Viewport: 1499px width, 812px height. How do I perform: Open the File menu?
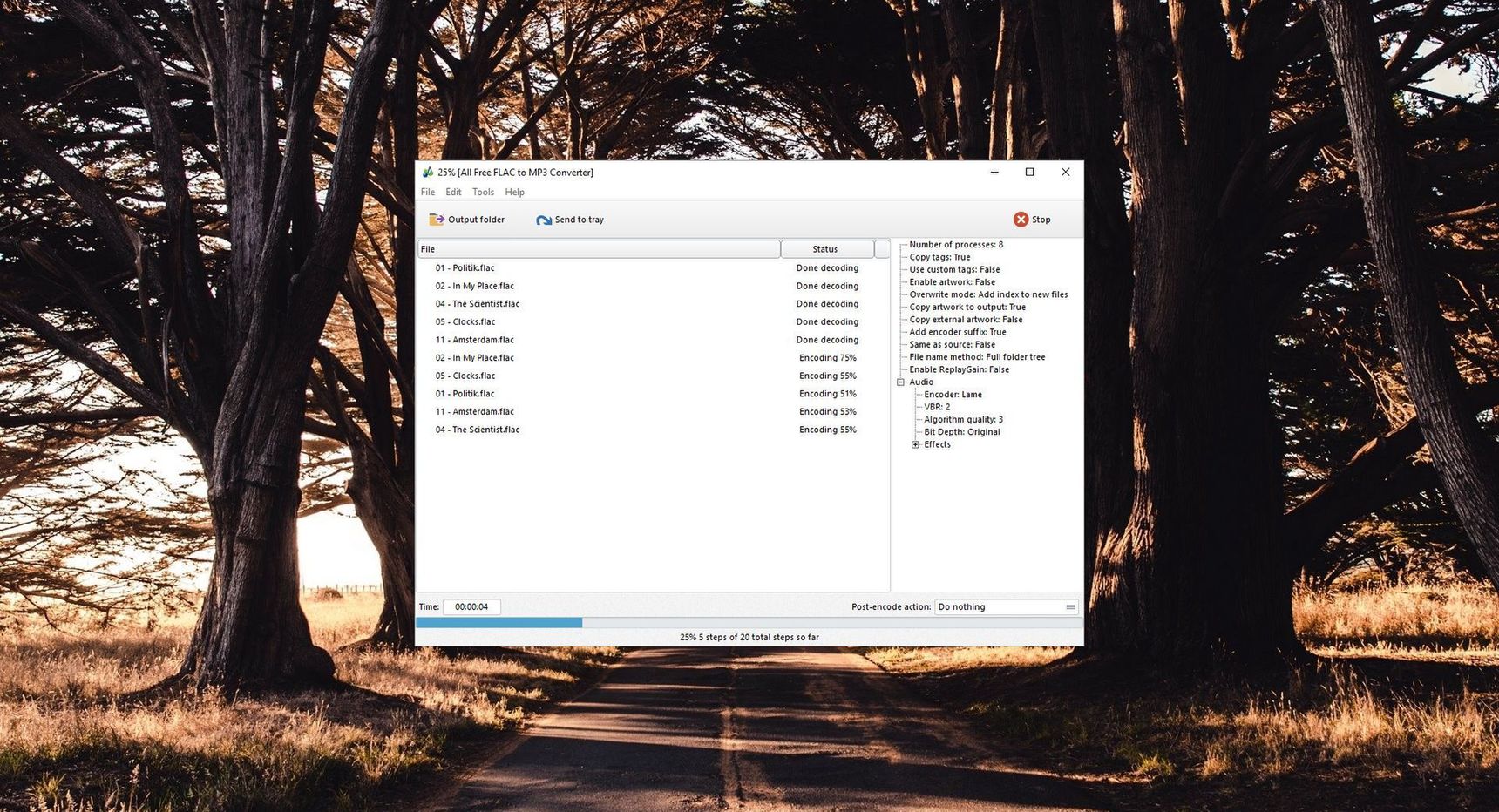click(428, 192)
